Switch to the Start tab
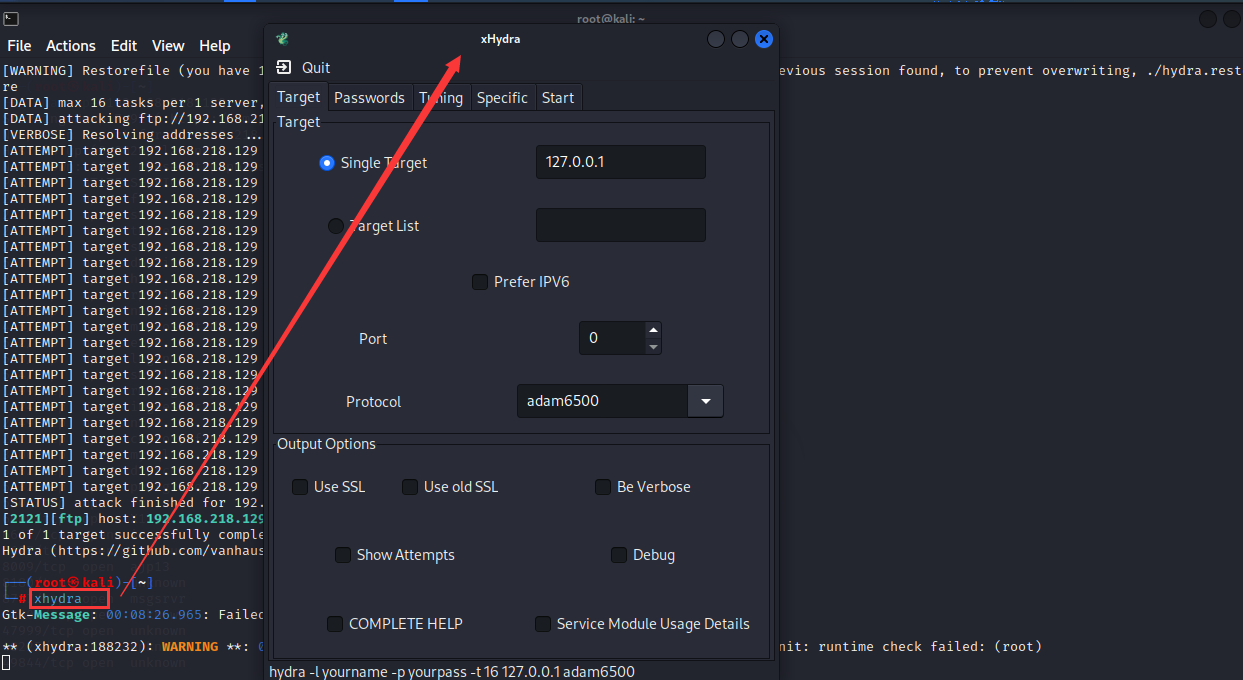 558,97
